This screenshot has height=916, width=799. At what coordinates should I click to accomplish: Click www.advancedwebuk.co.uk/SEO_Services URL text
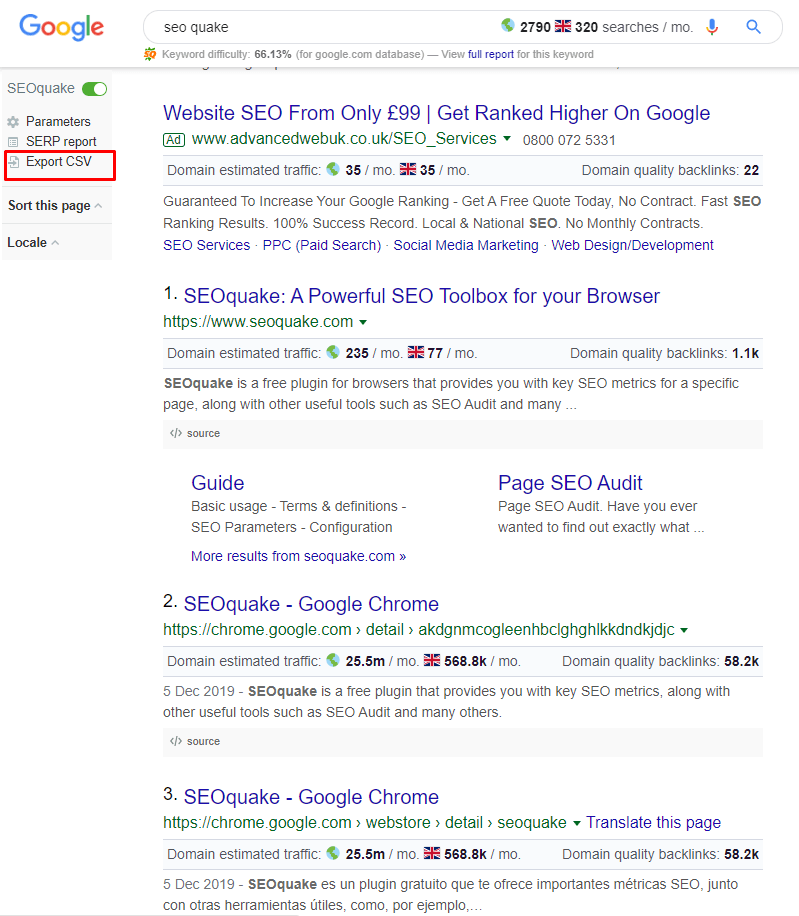coord(344,139)
